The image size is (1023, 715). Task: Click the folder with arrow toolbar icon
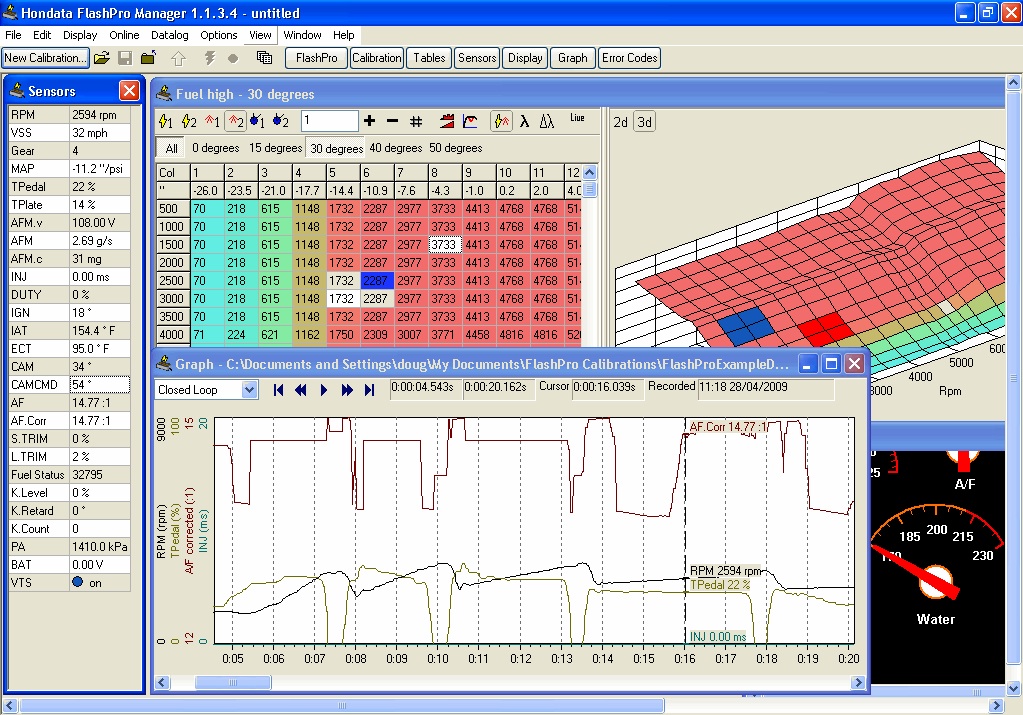point(149,58)
